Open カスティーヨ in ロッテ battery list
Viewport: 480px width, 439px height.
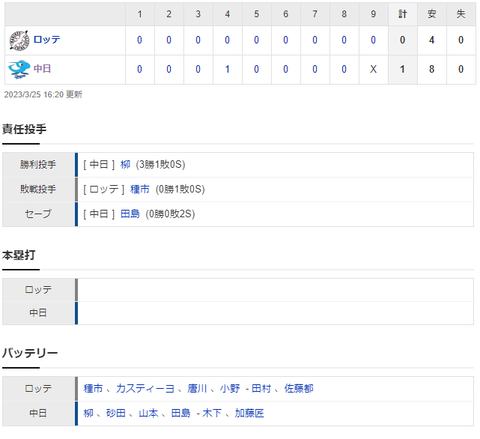pos(145,388)
